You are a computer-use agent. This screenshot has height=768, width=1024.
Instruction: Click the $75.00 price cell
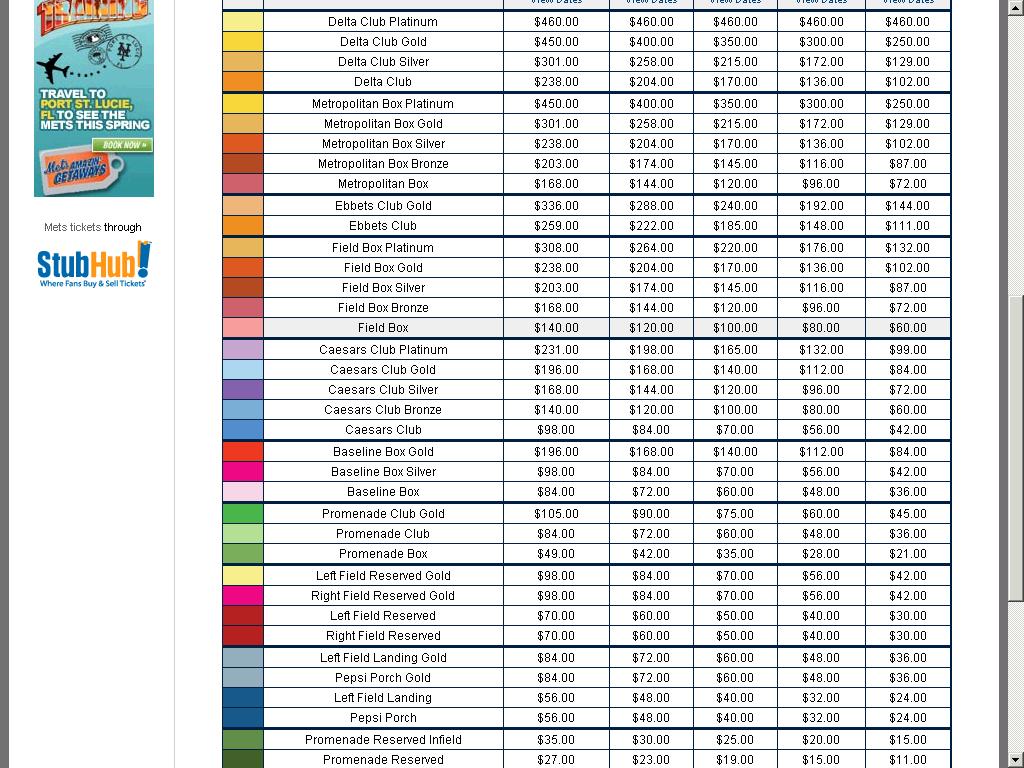(x=735, y=513)
